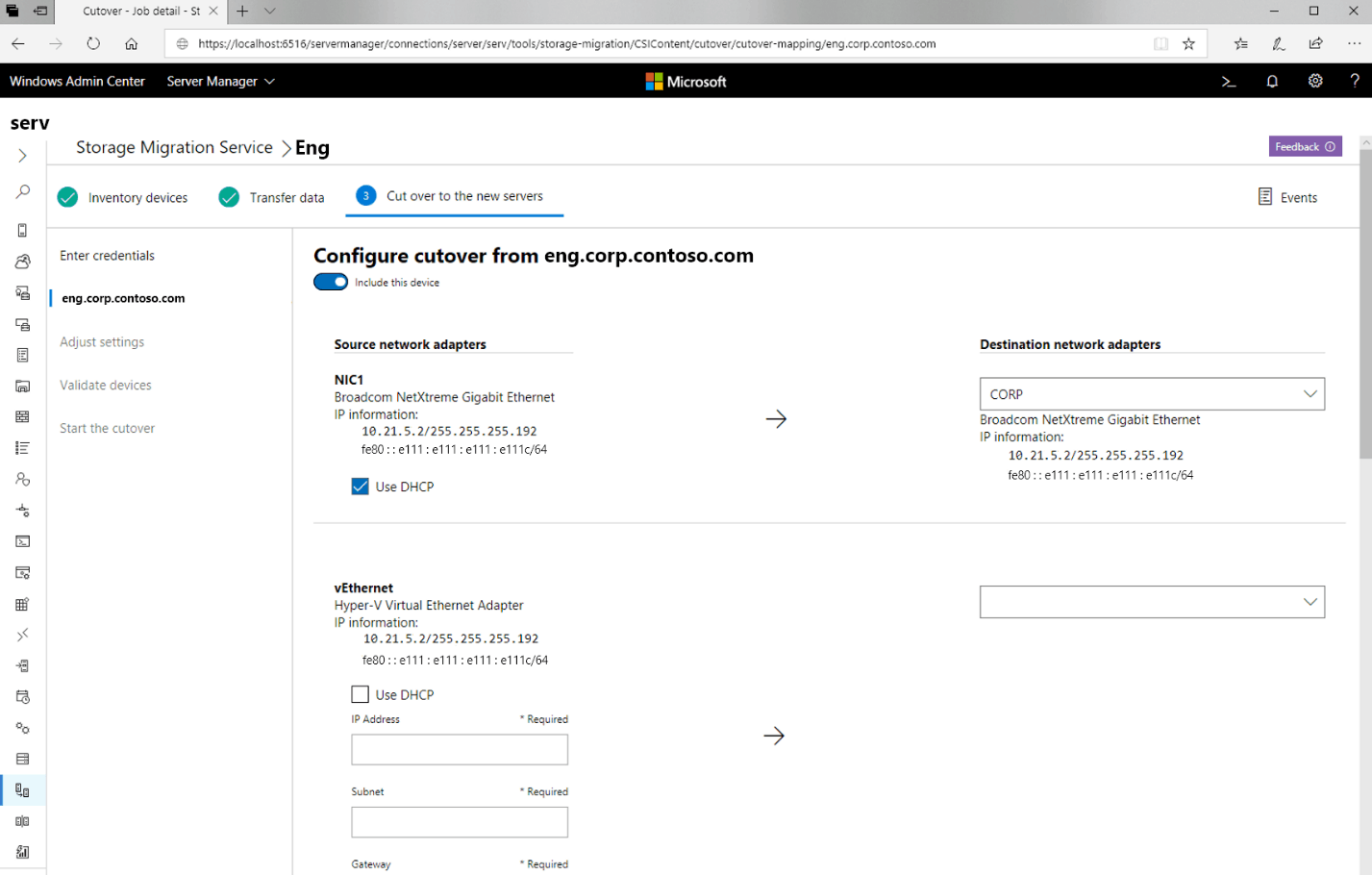The height and width of the screenshot is (875, 1372).
Task: Open the Events log button
Action: pyautogui.click(x=1287, y=197)
